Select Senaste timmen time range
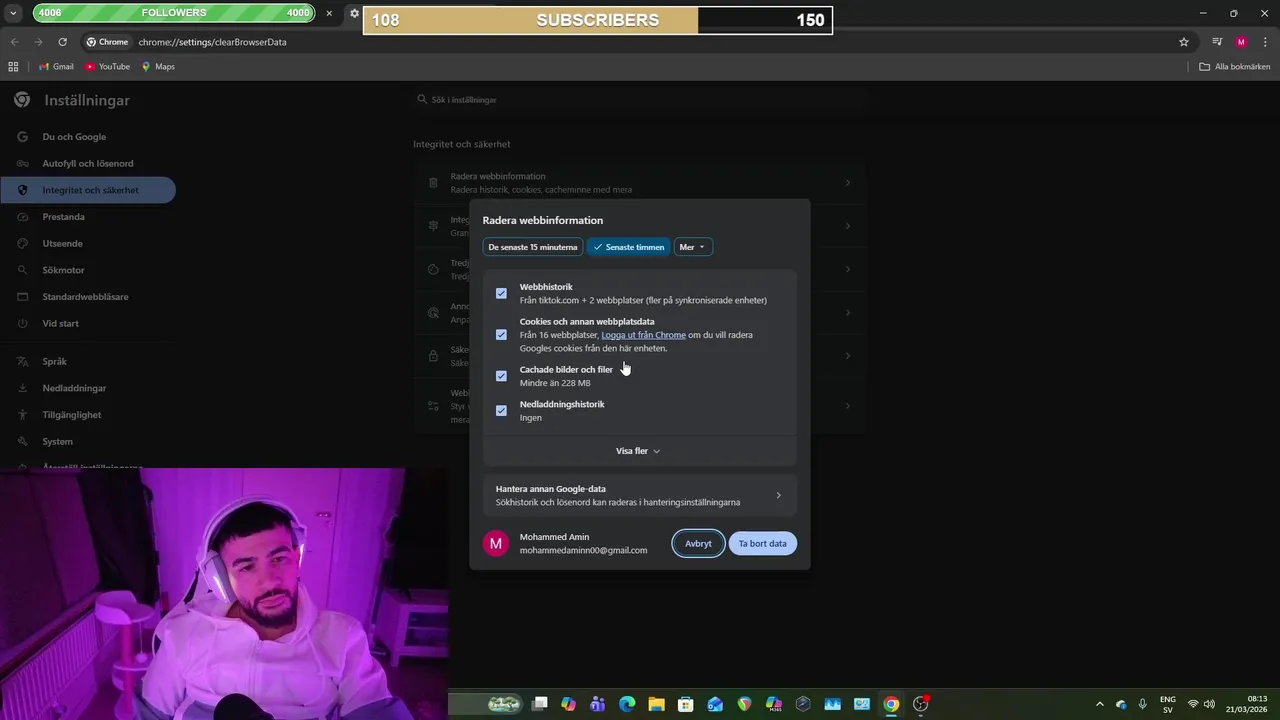Screen dimensions: 1280x720 (628, 247)
